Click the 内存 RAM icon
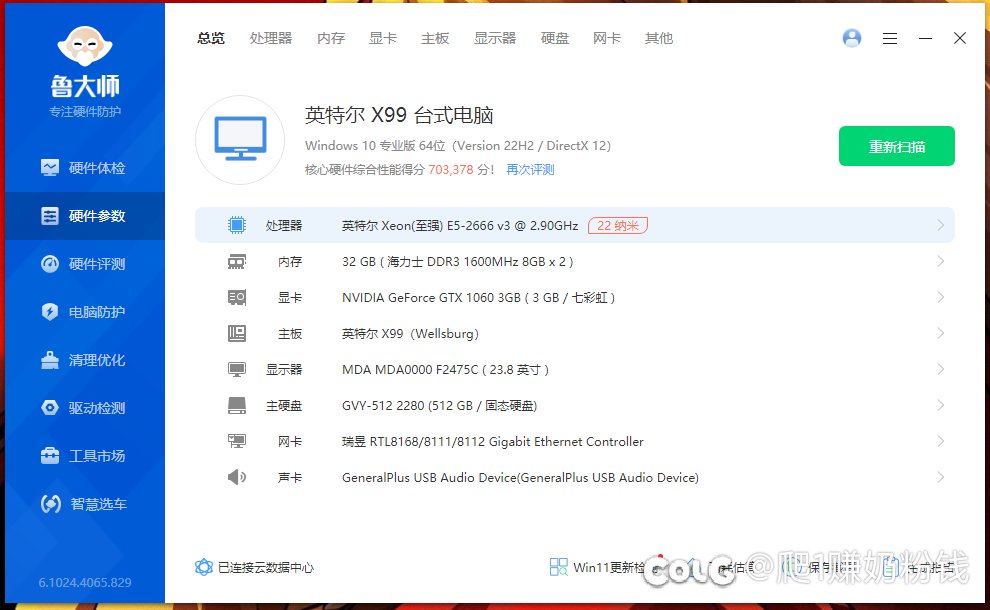 click(237, 261)
